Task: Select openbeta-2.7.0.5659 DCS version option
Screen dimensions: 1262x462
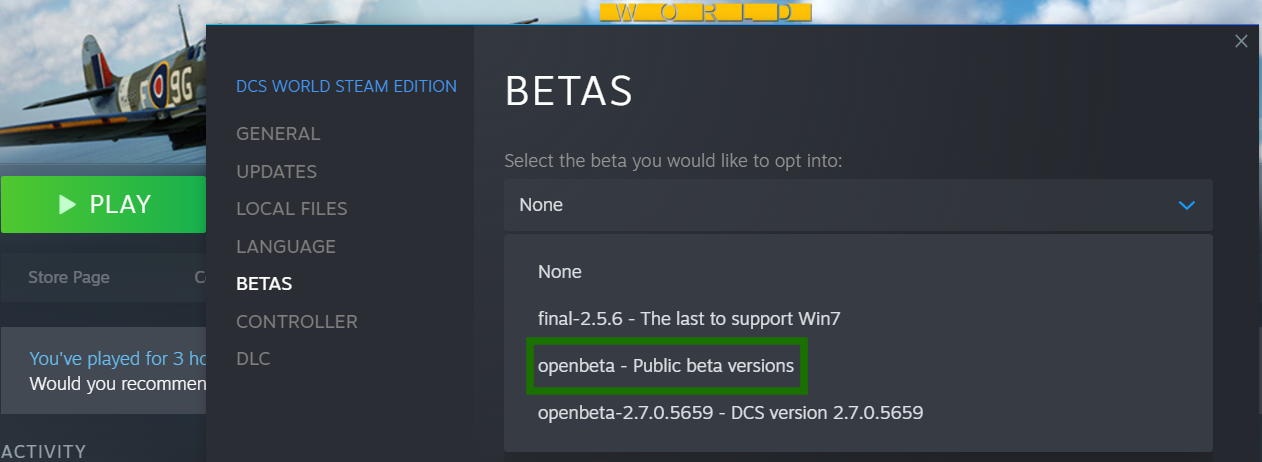Action: pos(730,412)
